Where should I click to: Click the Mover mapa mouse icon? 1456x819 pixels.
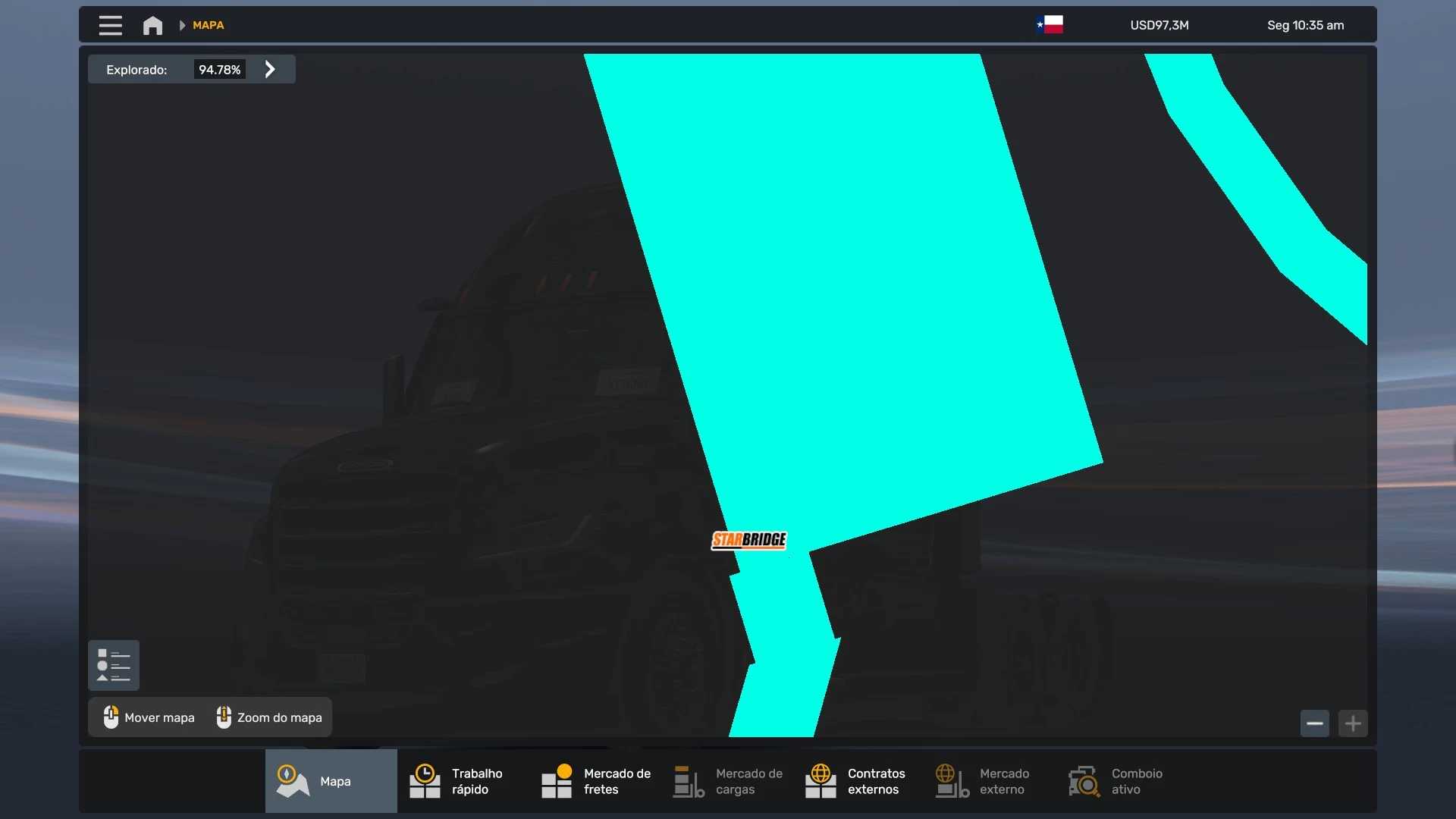tap(111, 717)
